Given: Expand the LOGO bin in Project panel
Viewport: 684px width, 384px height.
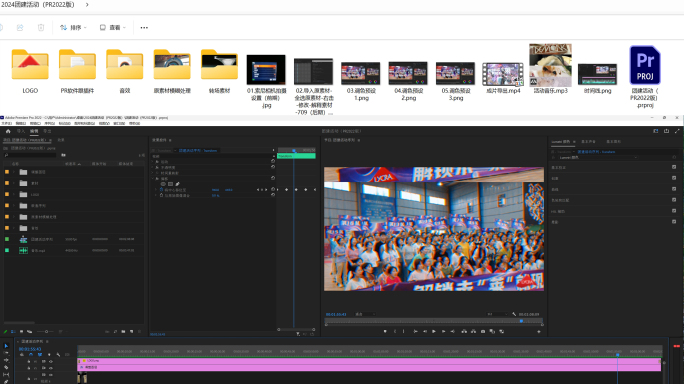Looking at the screenshot, I should coord(14,195).
